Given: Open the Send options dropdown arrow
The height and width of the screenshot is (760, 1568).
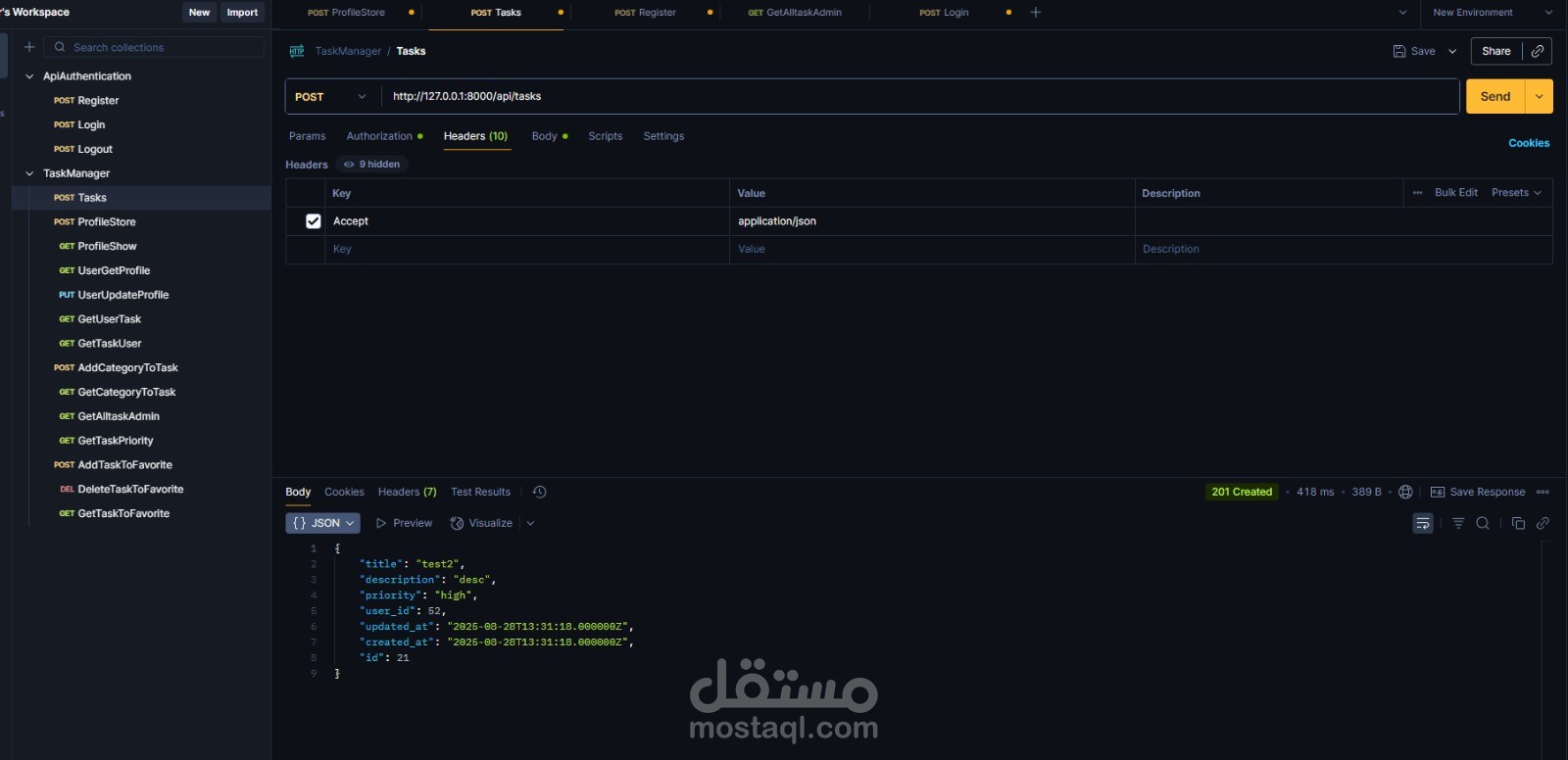Looking at the screenshot, I should click(x=1540, y=96).
